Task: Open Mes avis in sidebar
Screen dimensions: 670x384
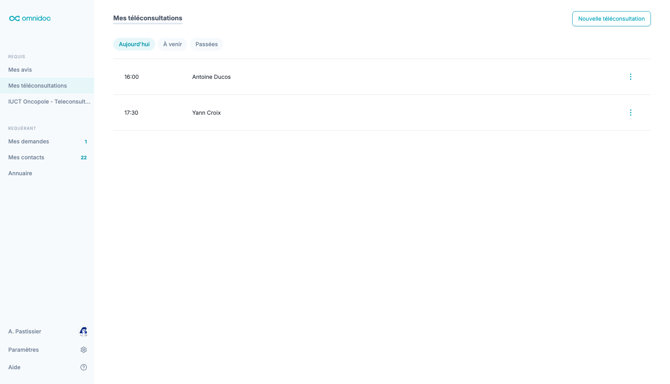Action: pyautogui.click(x=47, y=70)
